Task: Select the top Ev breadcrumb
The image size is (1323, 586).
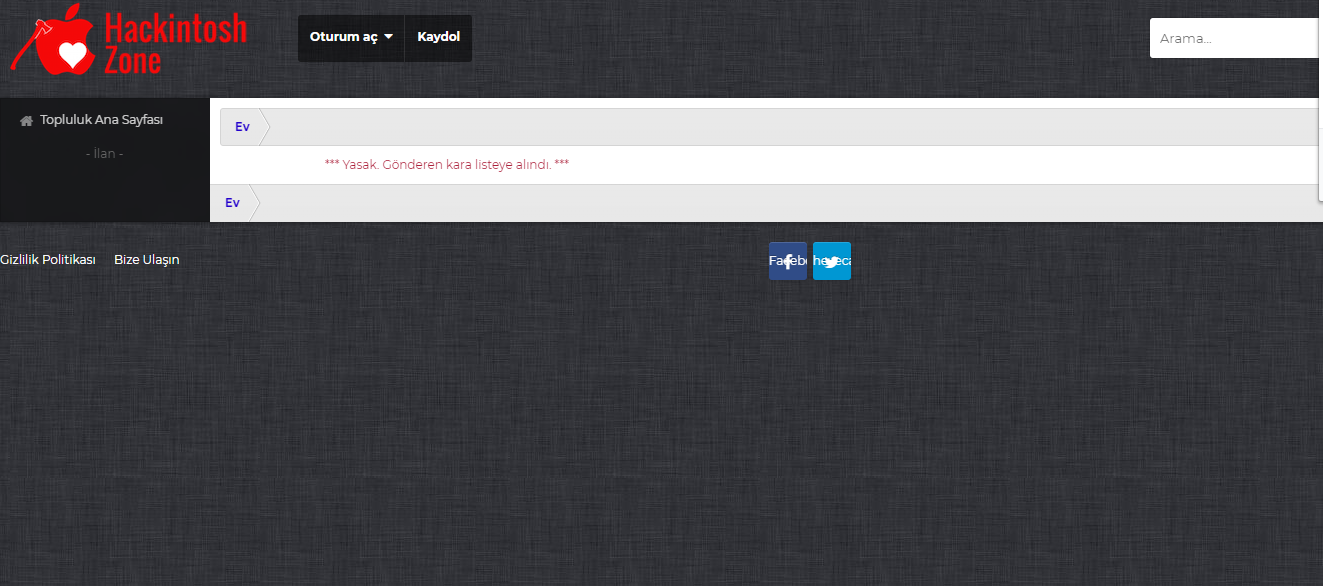Action: [x=242, y=127]
